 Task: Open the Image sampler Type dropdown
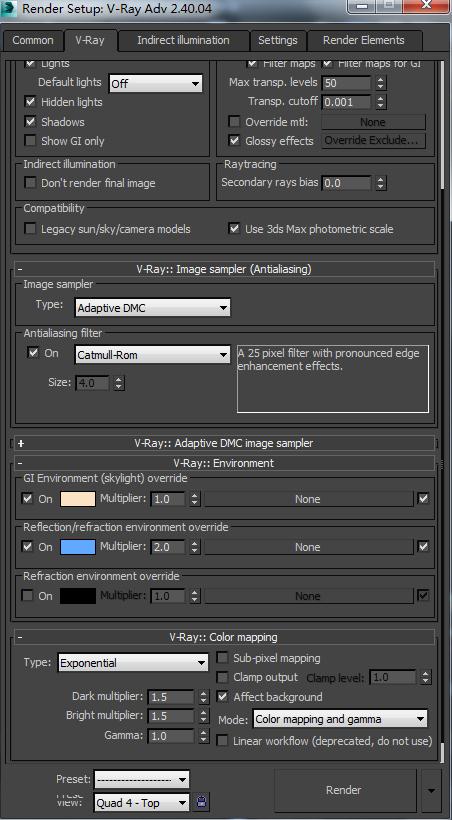[x=153, y=308]
